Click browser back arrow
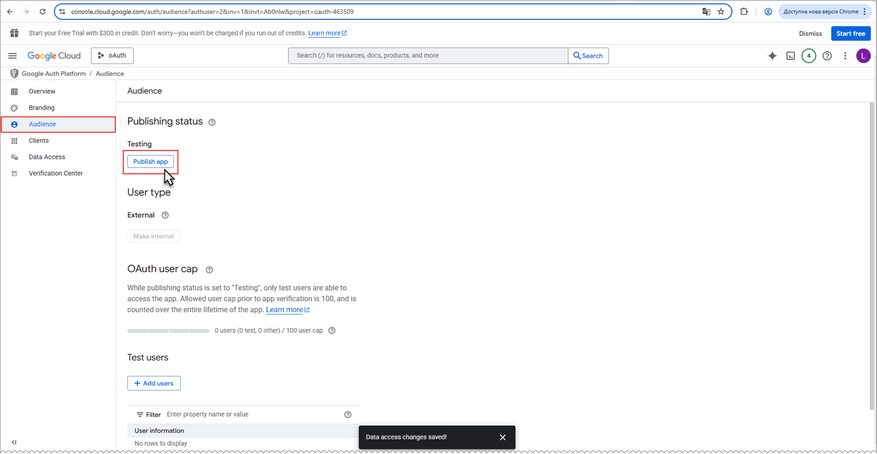Image resolution: width=877 pixels, height=454 pixels. 10,11
